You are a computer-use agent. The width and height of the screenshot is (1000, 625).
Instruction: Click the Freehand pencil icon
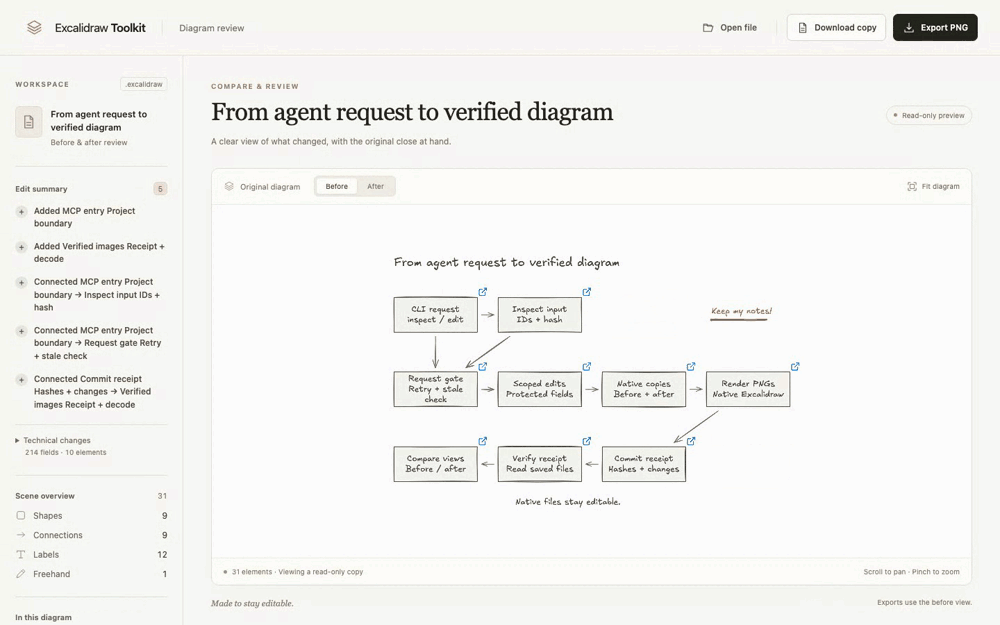click(20, 574)
